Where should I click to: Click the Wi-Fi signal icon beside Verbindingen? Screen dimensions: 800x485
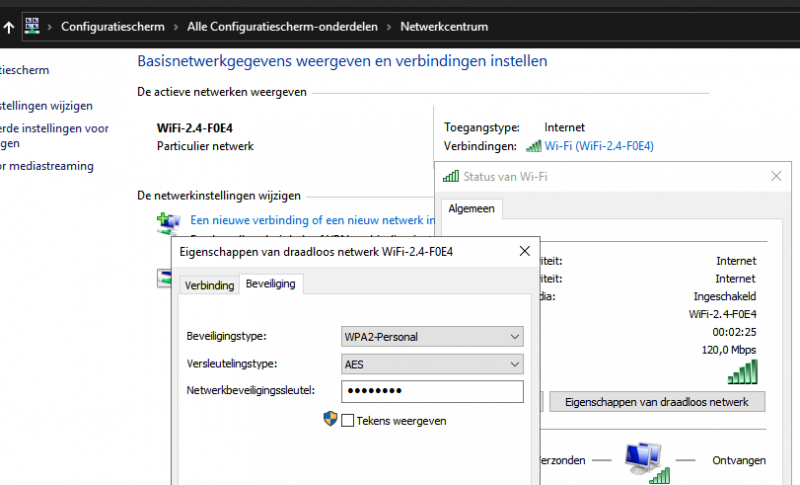point(533,146)
